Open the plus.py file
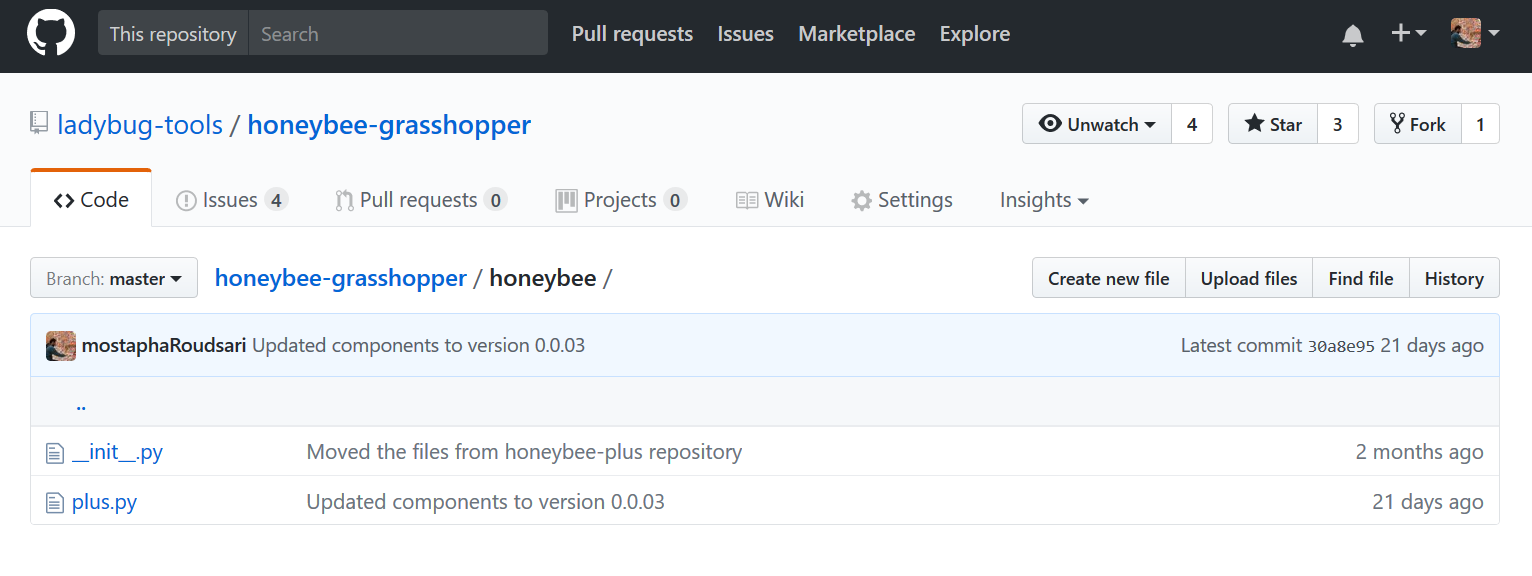This screenshot has width=1532, height=576. (x=104, y=501)
